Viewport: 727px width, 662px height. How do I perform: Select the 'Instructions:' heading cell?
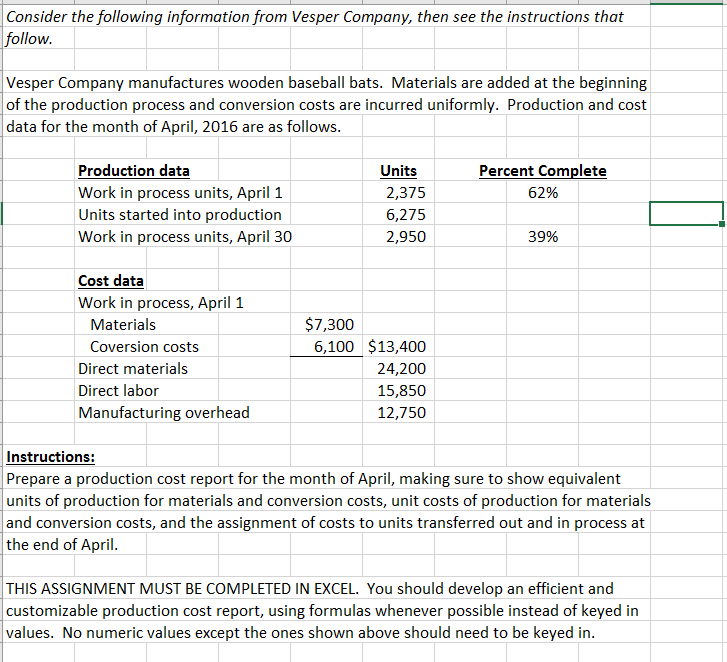(x=51, y=457)
